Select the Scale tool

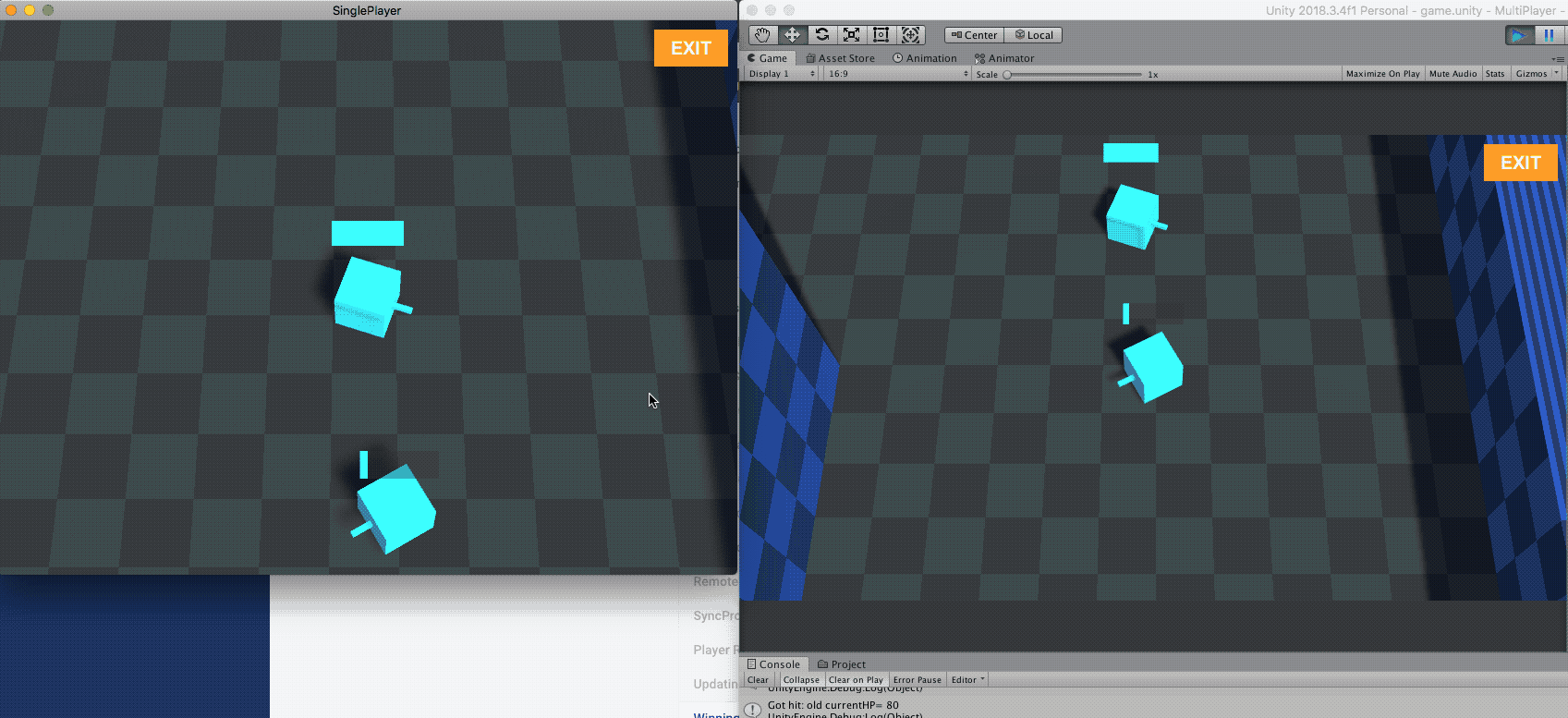(x=851, y=35)
